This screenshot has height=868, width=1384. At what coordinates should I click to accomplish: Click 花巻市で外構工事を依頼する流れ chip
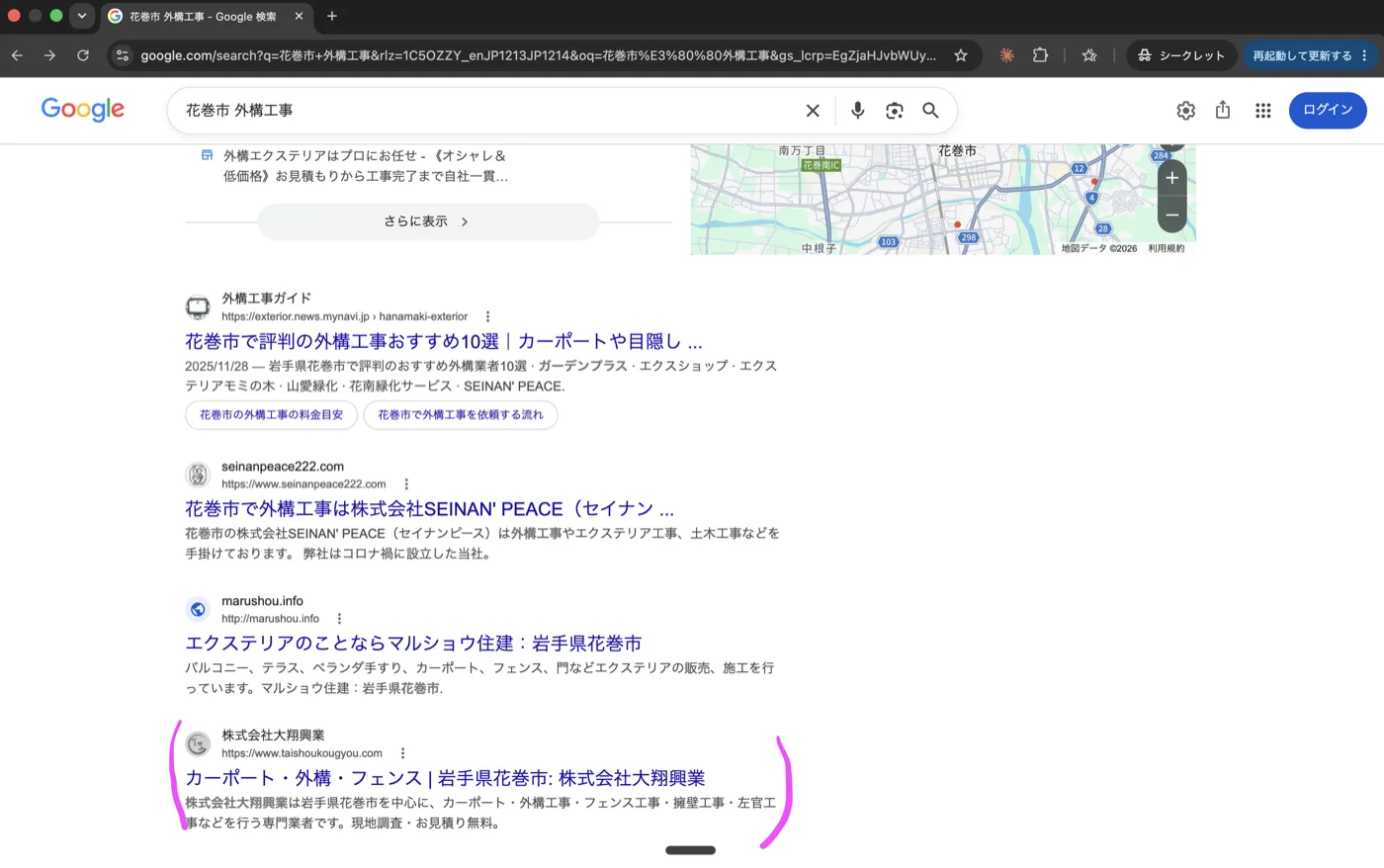point(461,415)
